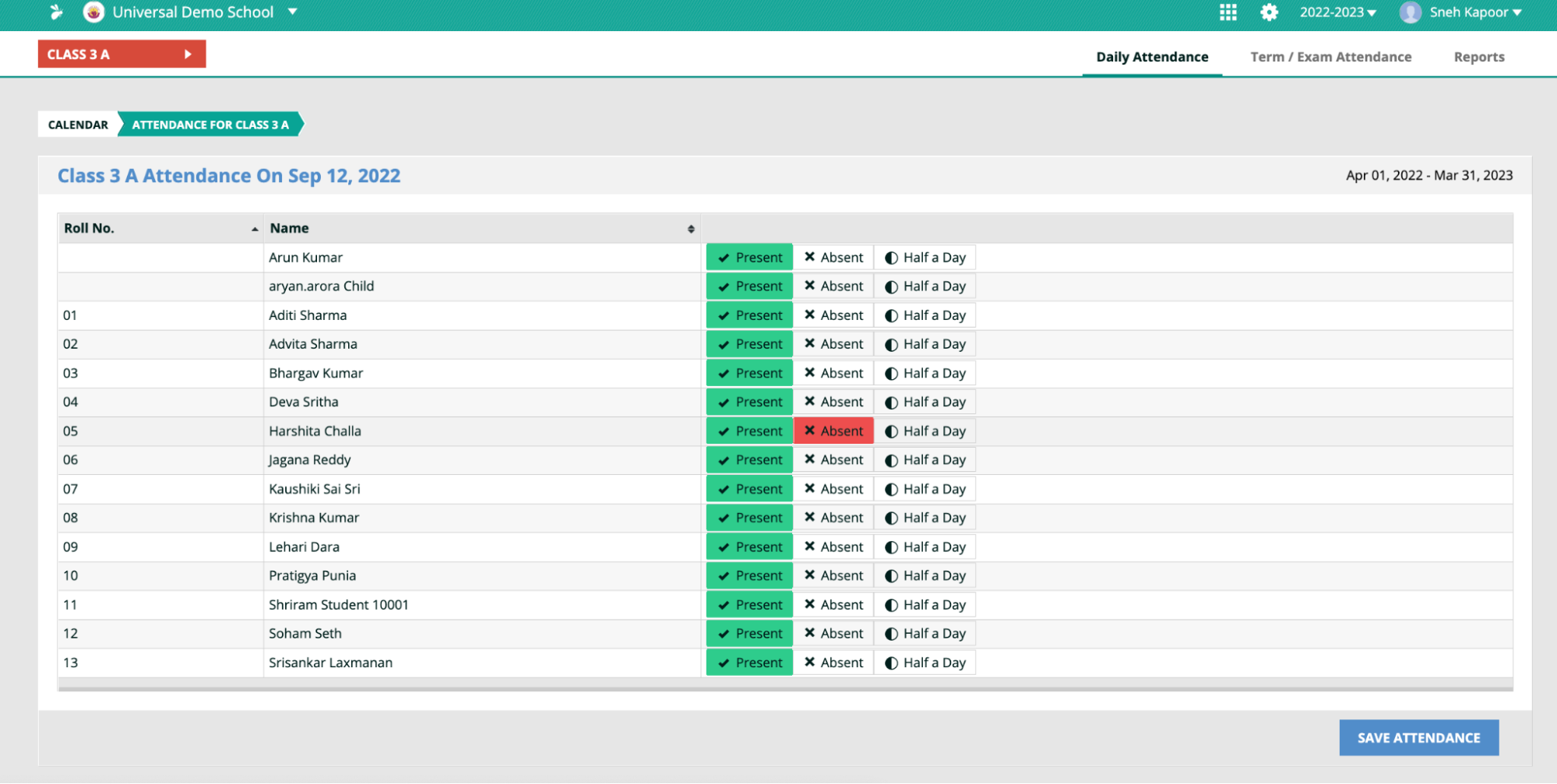The image size is (1557, 784).
Task: Mark Harshita Challa as Present
Action: [749, 431]
